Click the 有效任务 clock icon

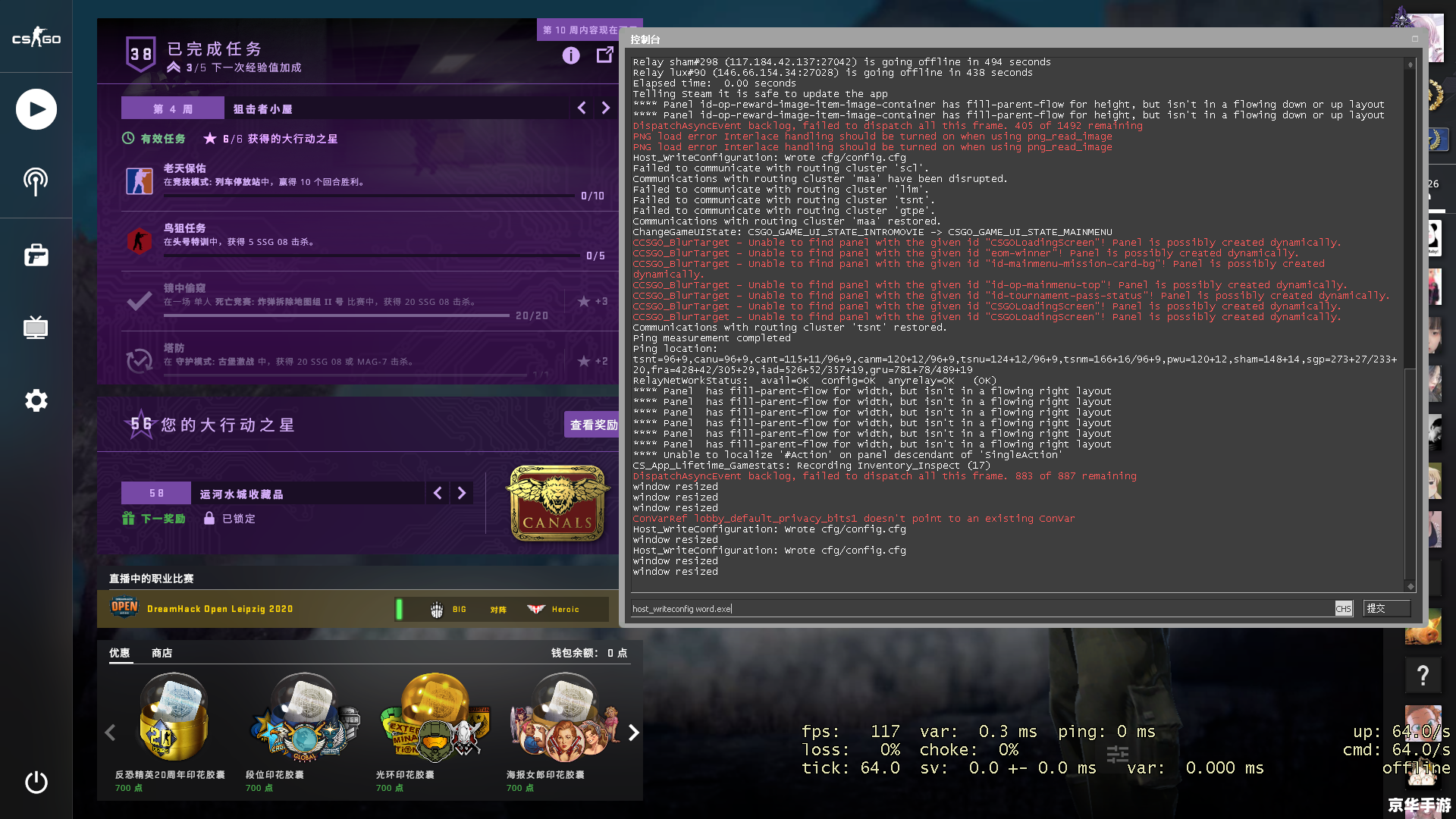tap(128, 138)
